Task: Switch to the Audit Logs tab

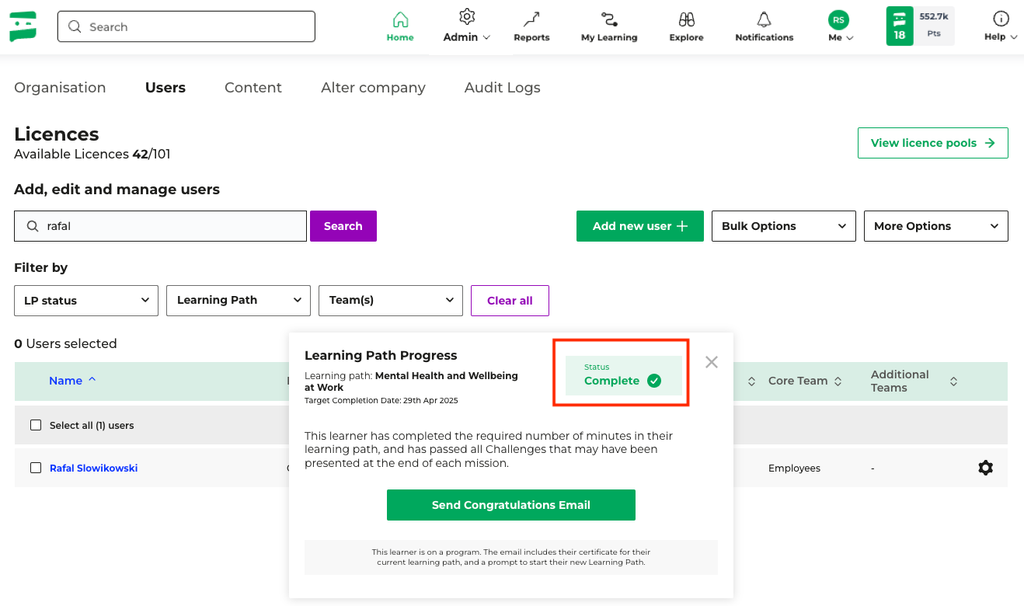Action: 502,88
